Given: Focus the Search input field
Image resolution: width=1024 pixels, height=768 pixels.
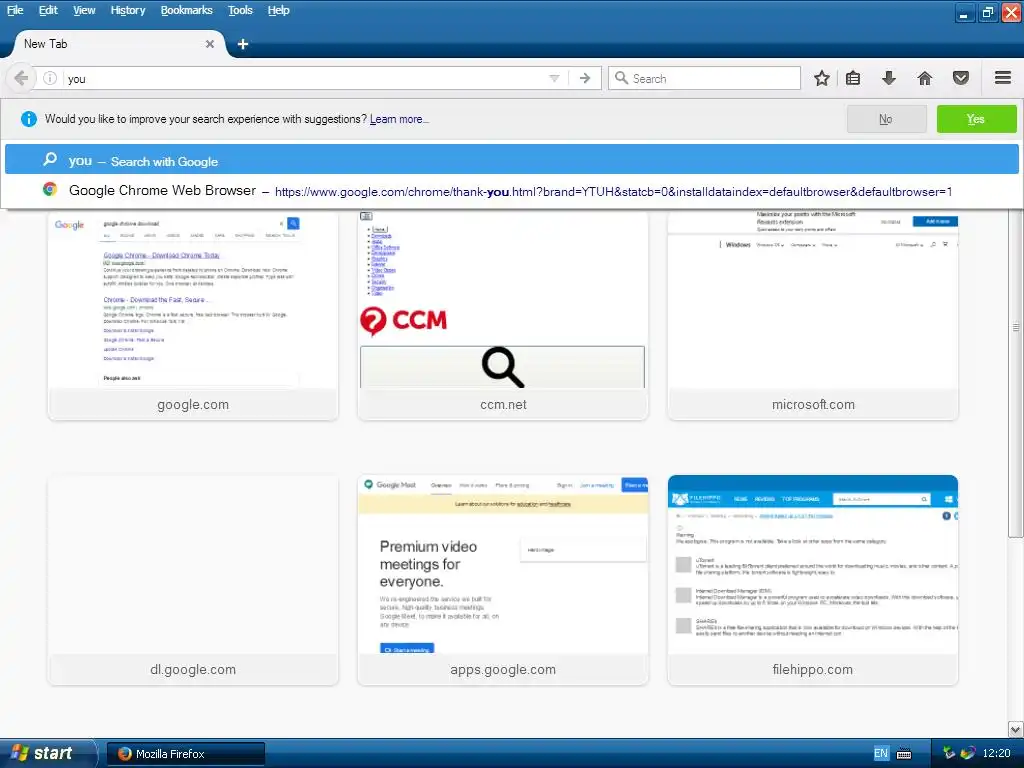Looking at the screenshot, I should point(704,78).
